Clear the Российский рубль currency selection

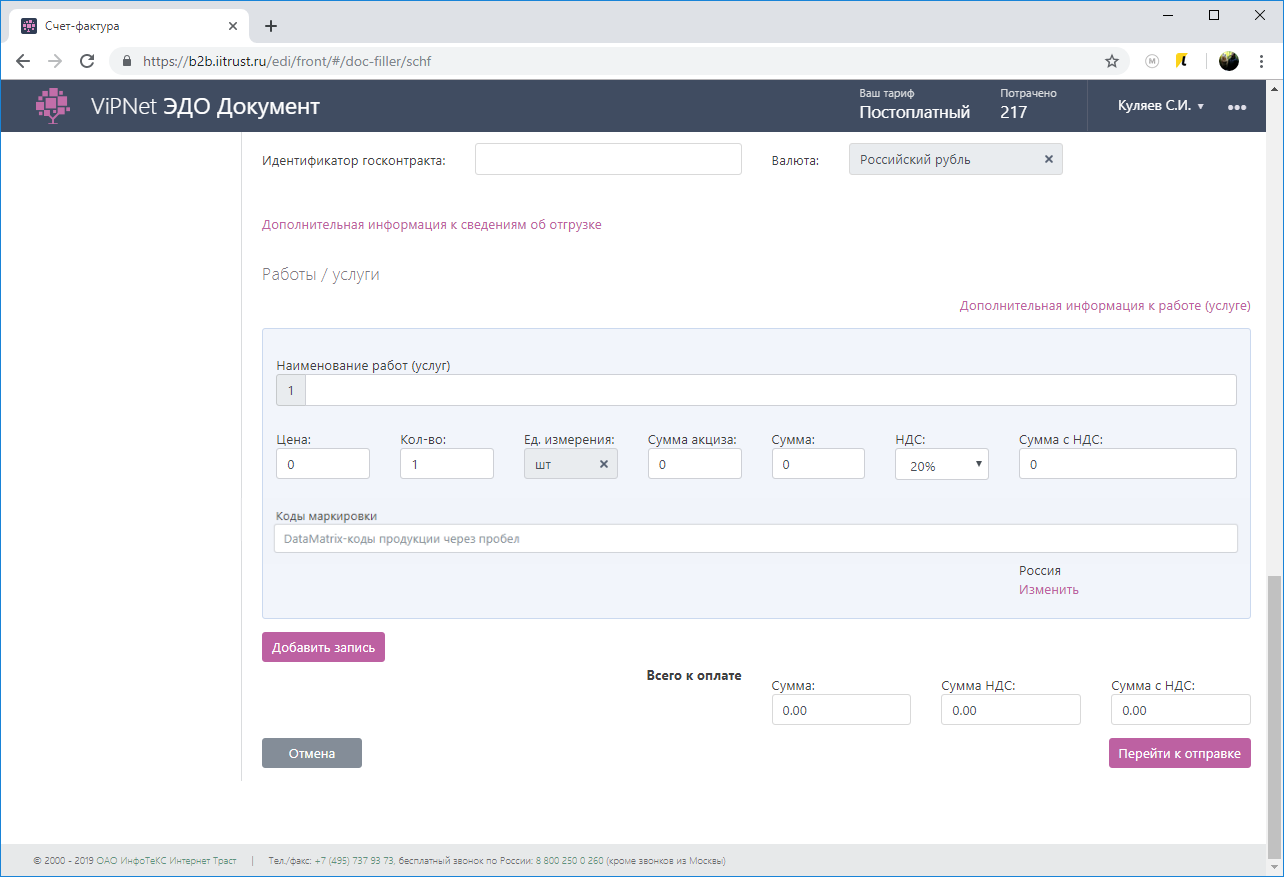[x=1048, y=158]
